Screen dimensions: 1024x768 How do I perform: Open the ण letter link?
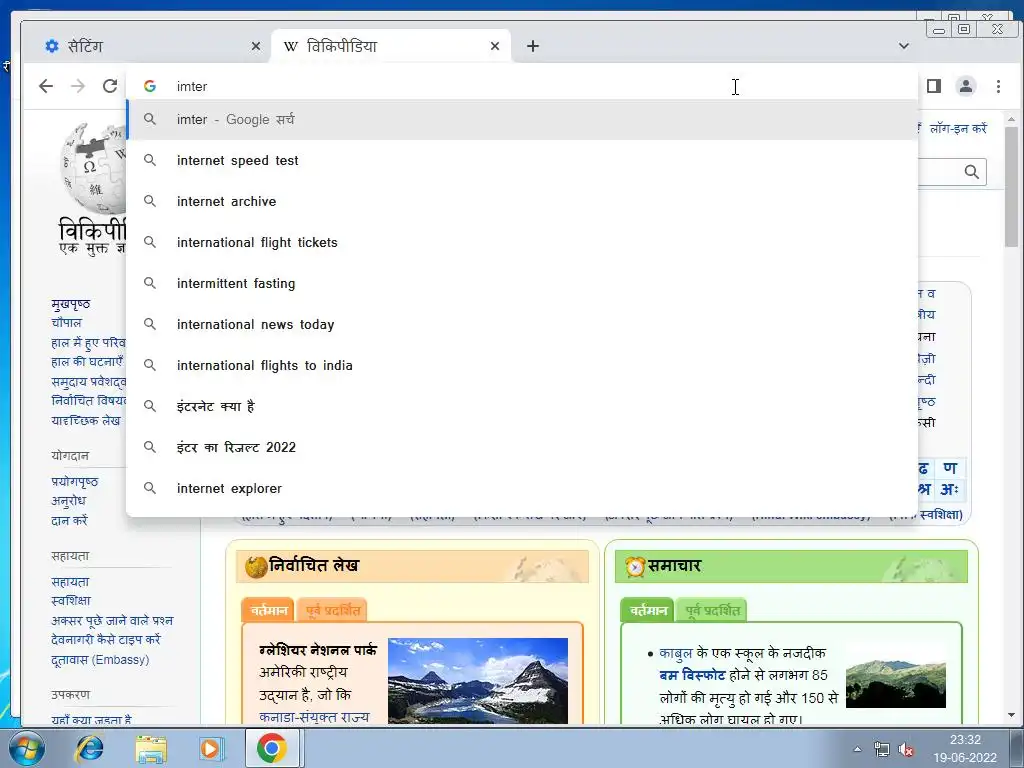(950, 468)
